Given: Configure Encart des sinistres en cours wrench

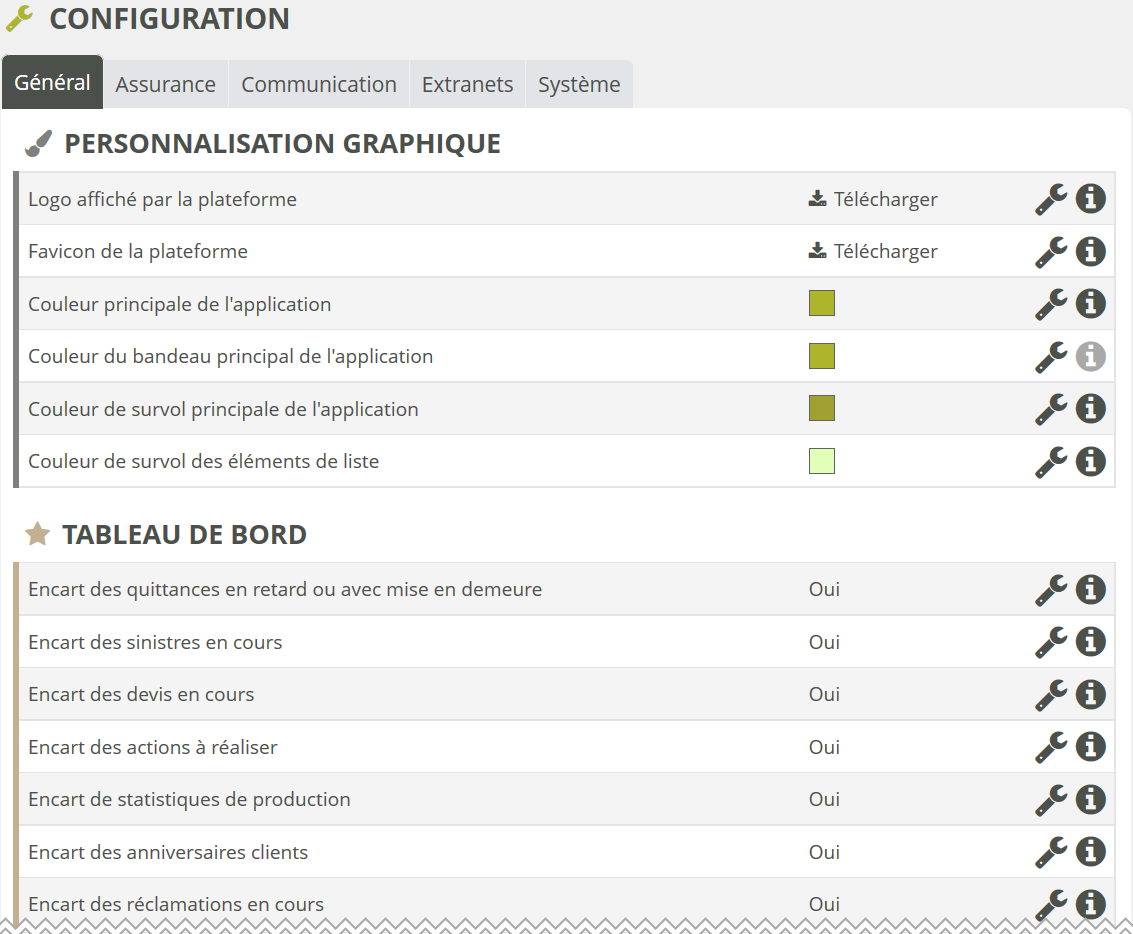Looking at the screenshot, I should (1050, 642).
